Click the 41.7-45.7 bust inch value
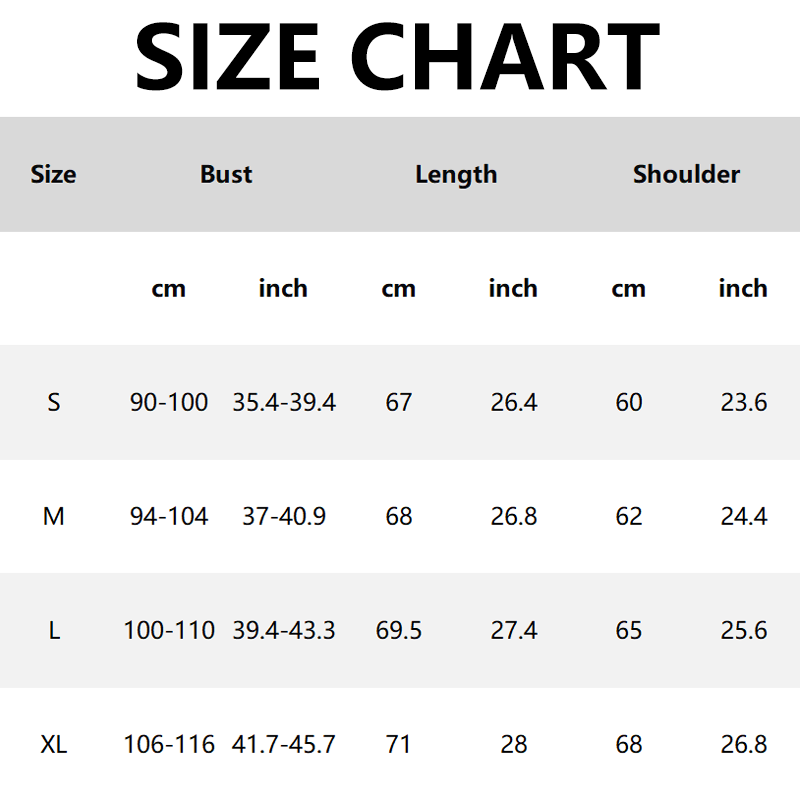Viewport: 800px width, 800px height. tap(284, 744)
